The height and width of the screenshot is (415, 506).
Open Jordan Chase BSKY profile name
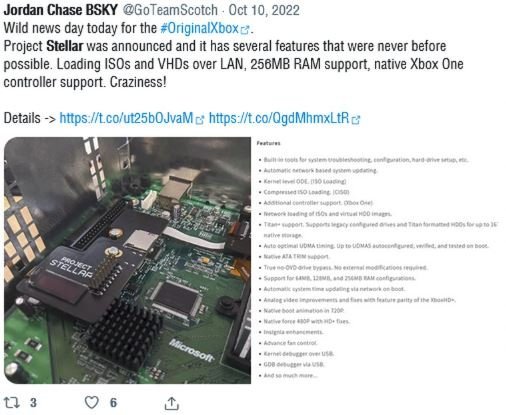tap(60, 10)
